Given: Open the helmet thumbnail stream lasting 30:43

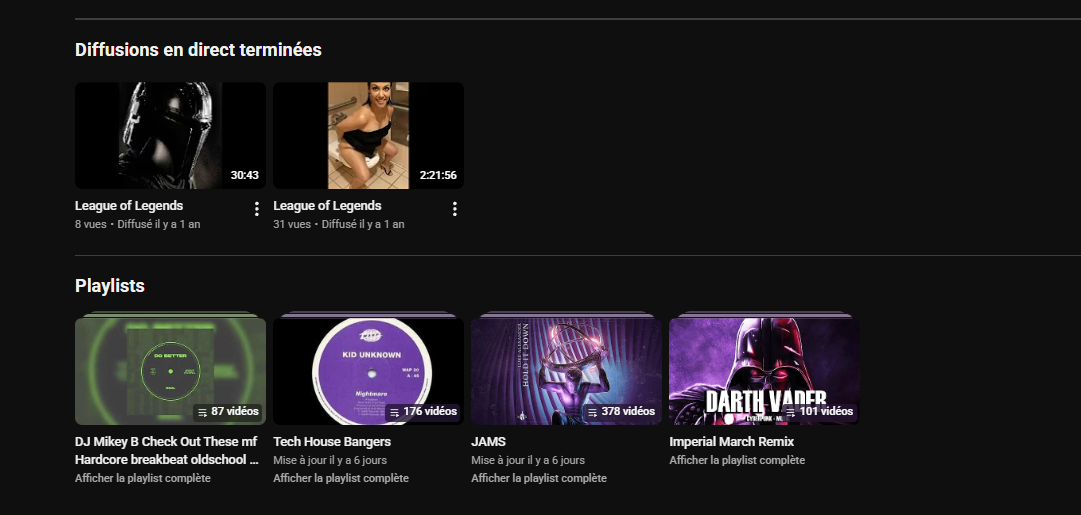Looking at the screenshot, I should [x=170, y=135].
